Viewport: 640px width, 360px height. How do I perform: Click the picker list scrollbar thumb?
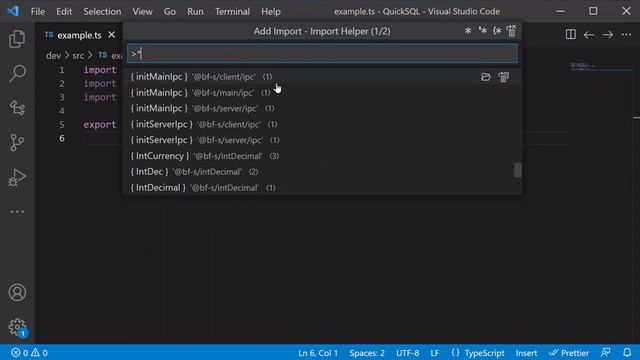(x=518, y=170)
